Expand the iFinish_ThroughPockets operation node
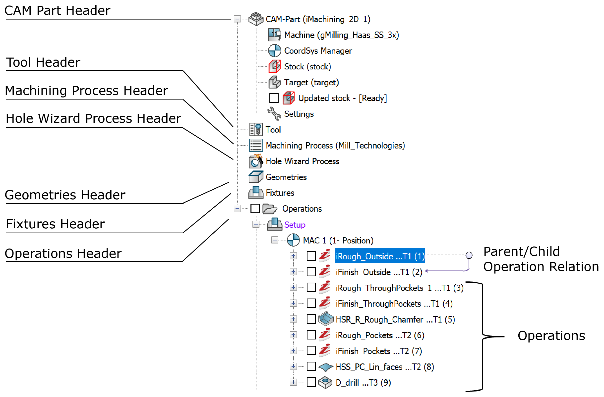This screenshot has width=604, height=397. 294,303
